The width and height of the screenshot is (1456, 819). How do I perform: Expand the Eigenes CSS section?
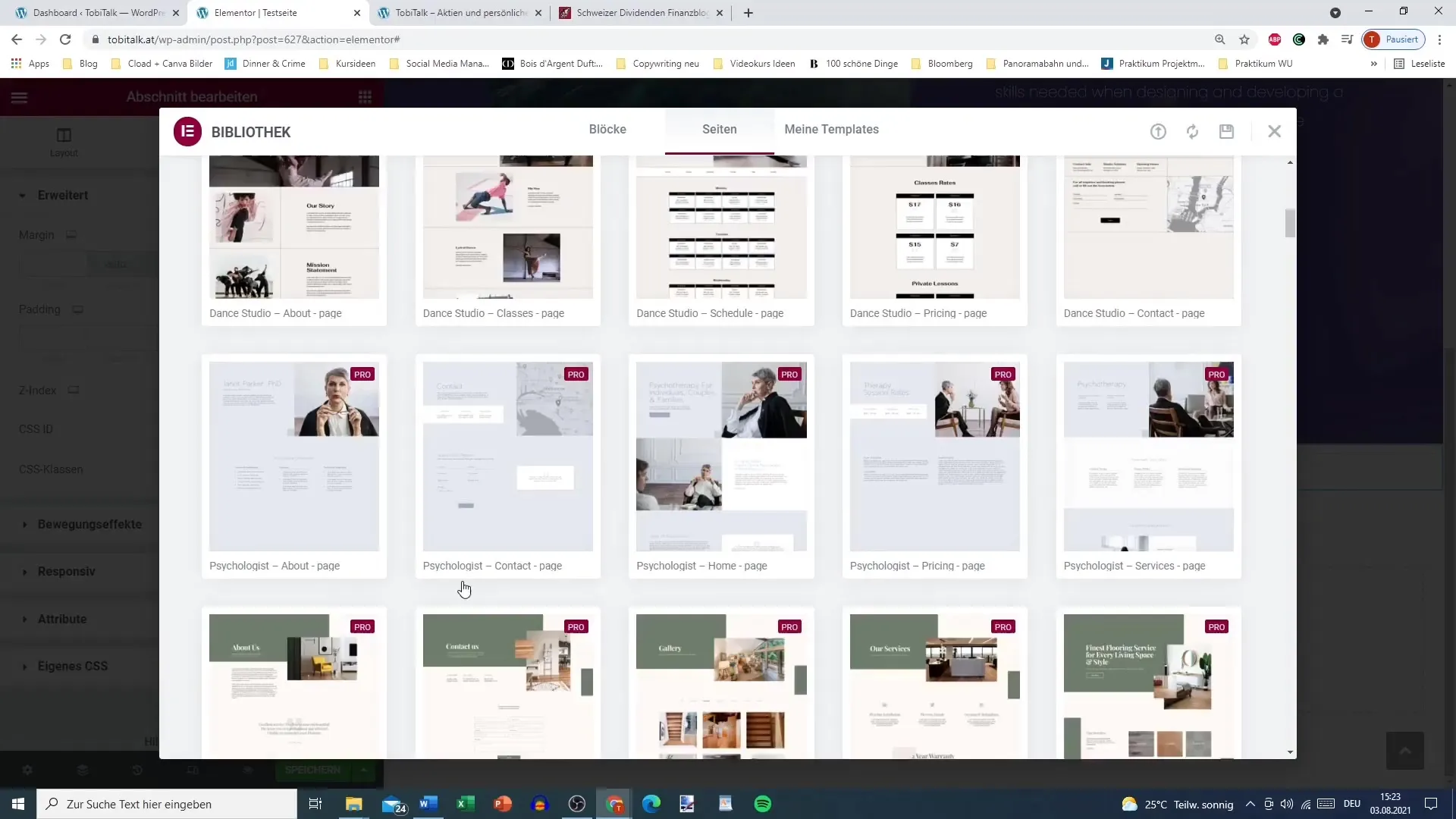tap(72, 666)
